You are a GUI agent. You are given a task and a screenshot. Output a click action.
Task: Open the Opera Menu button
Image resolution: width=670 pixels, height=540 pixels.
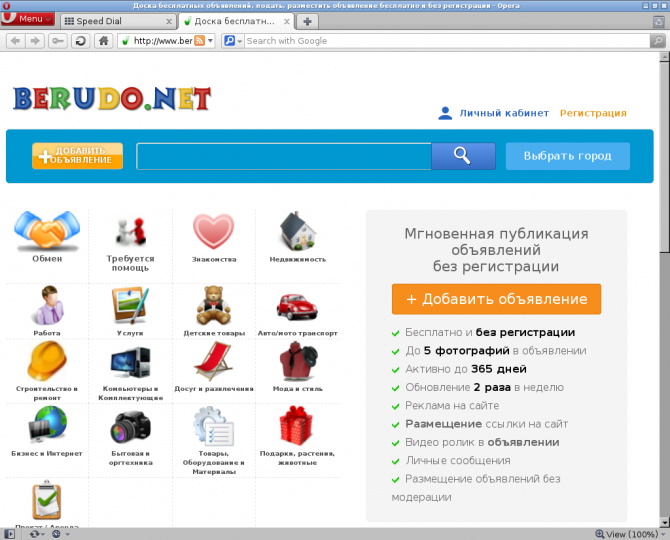tap(28, 19)
